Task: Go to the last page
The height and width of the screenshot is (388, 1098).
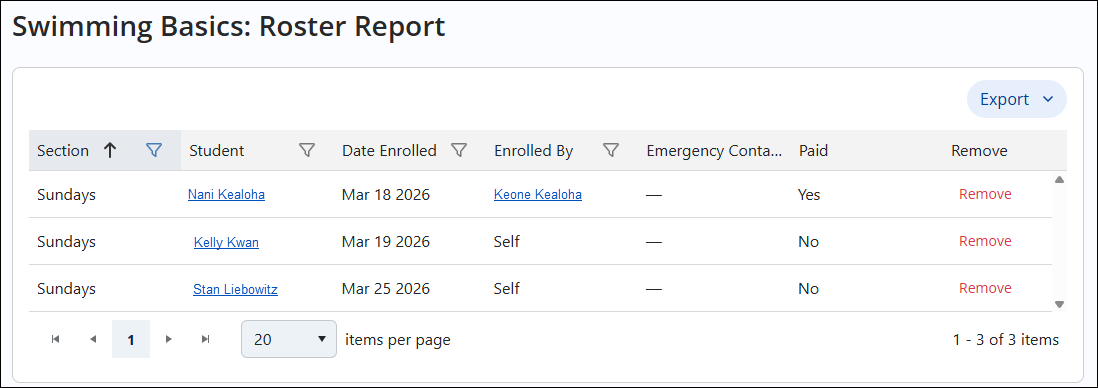Action: 205,339
